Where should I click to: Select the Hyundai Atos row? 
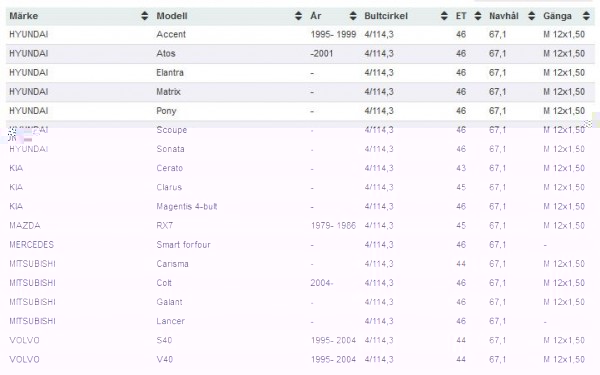pyautogui.click(x=300, y=54)
